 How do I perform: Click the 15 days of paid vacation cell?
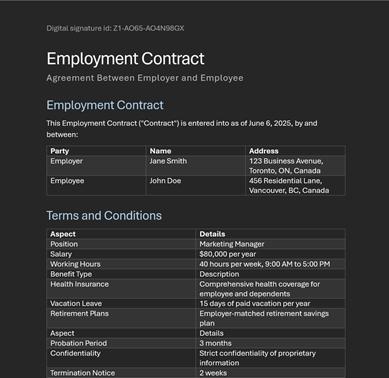(x=270, y=303)
